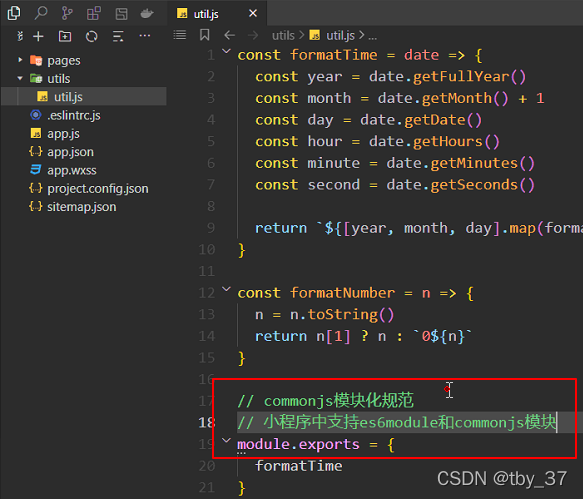
Task: Click formatTime inside module.exports on line 20
Action: pos(299,466)
